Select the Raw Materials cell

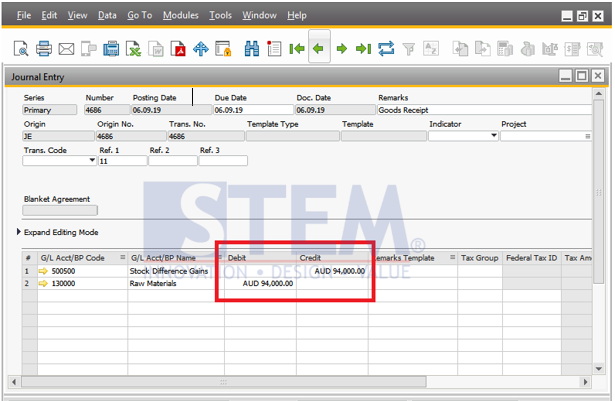(x=176, y=283)
